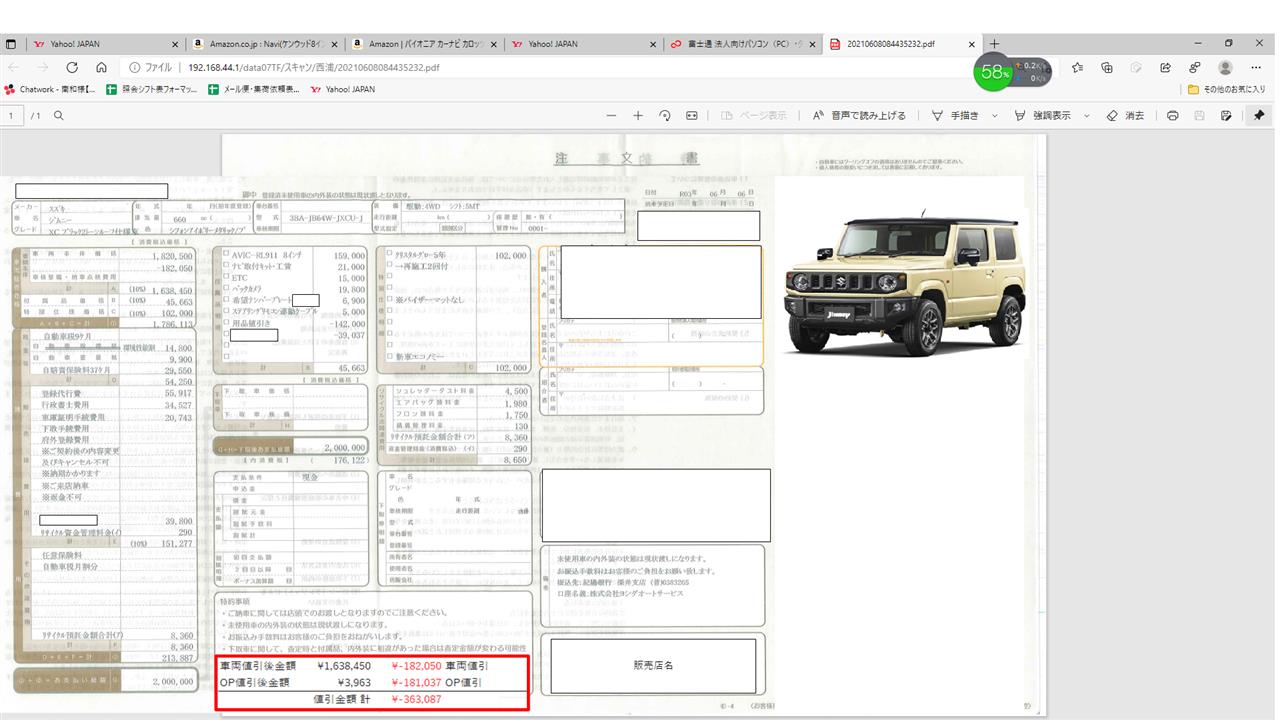Refresh the current PDF page

click(x=72, y=67)
